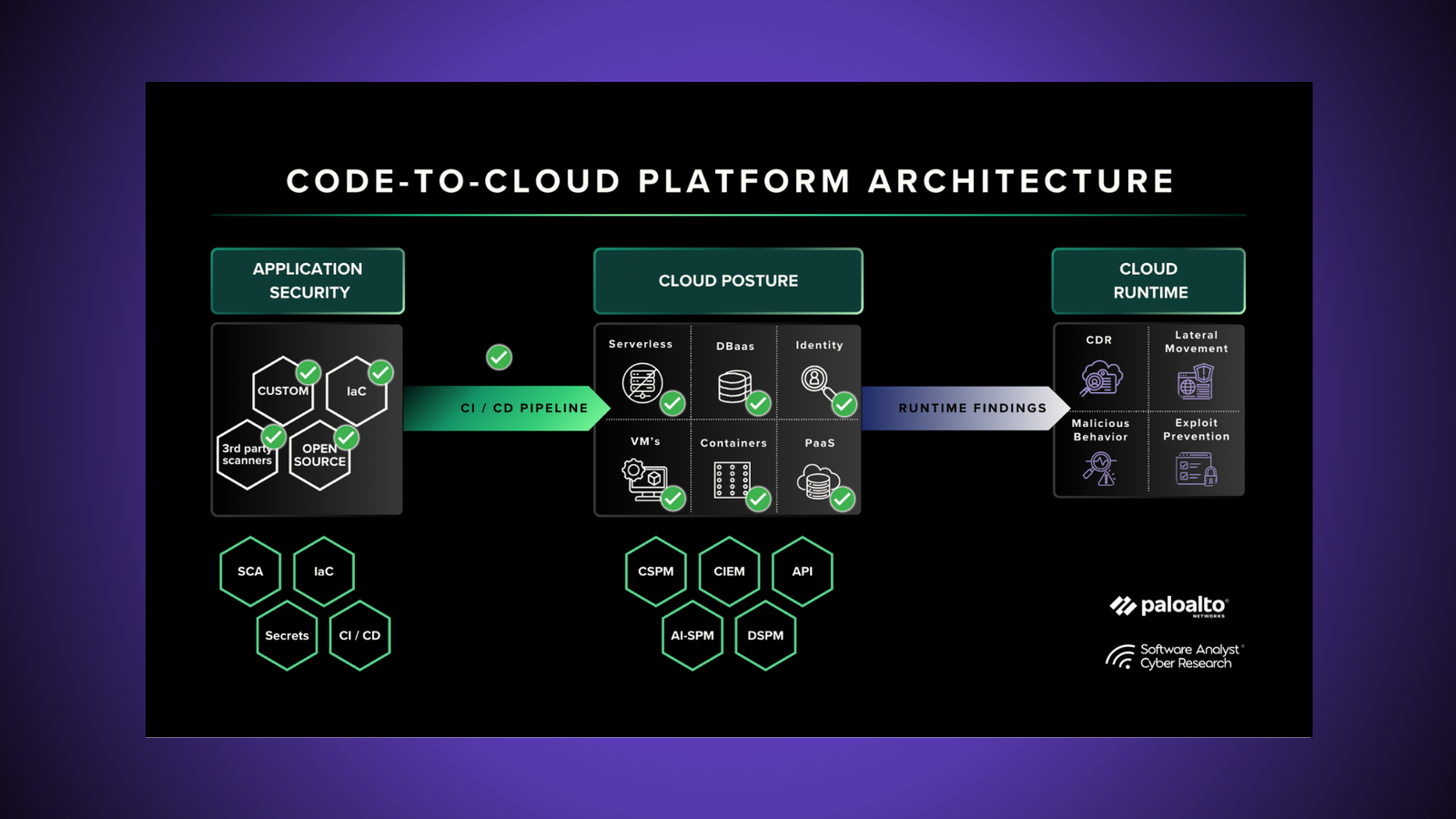Click the Secrets hexagon
This screenshot has width=1456, height=819.
coord(287,635)
